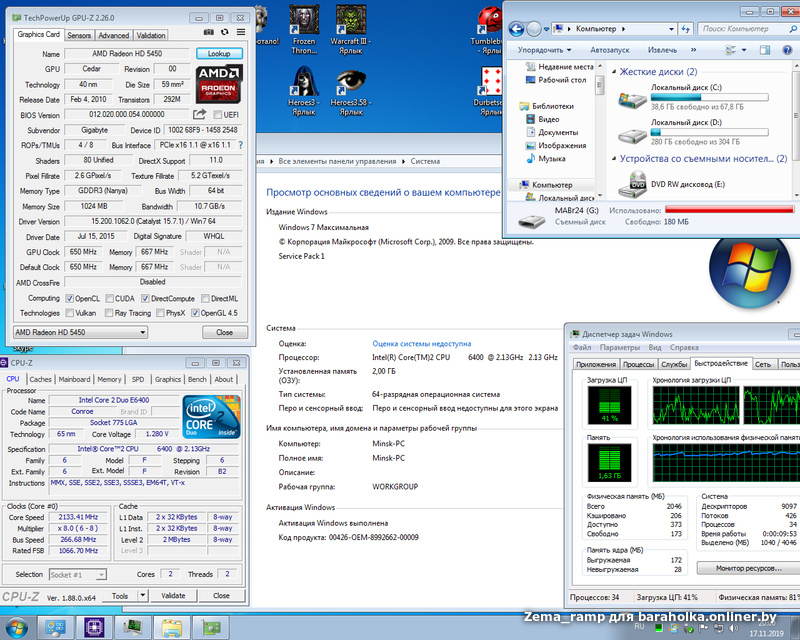800x640 pixels.
Task: Open the CPU-Z Tools dropdown arrow
Action: tap(143, 596)
